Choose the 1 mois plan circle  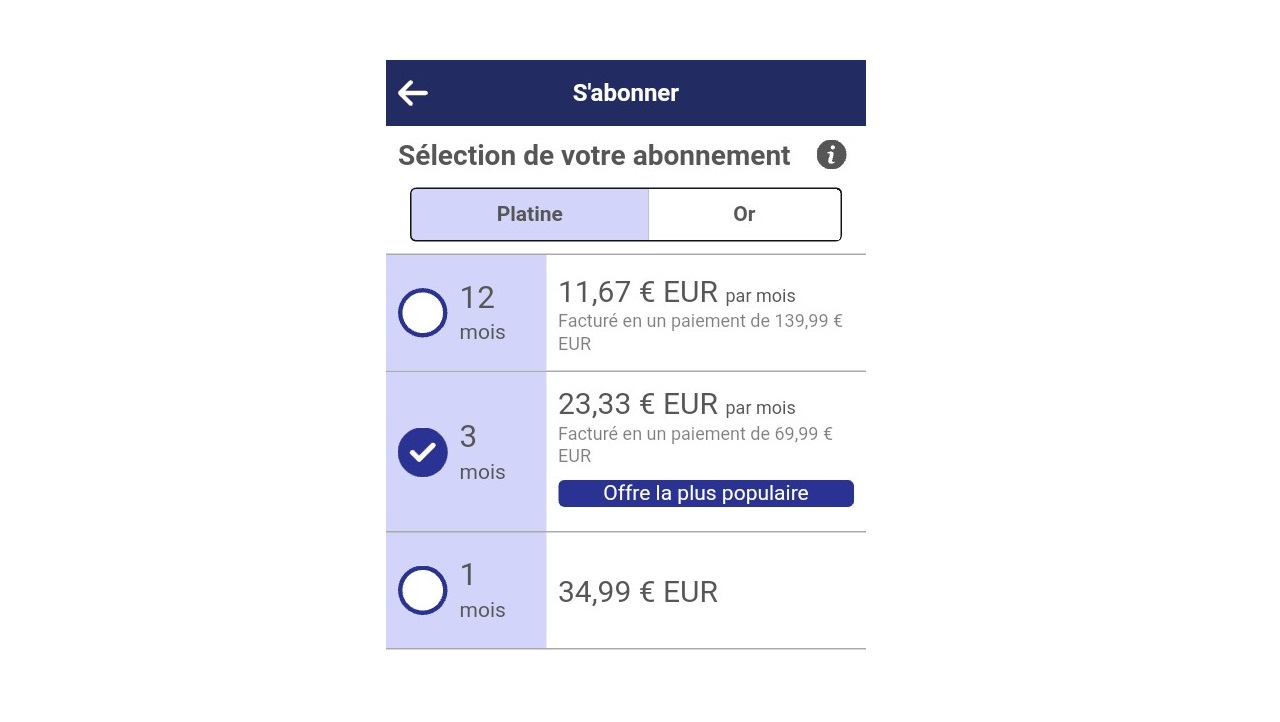click(x=422, y=590)
